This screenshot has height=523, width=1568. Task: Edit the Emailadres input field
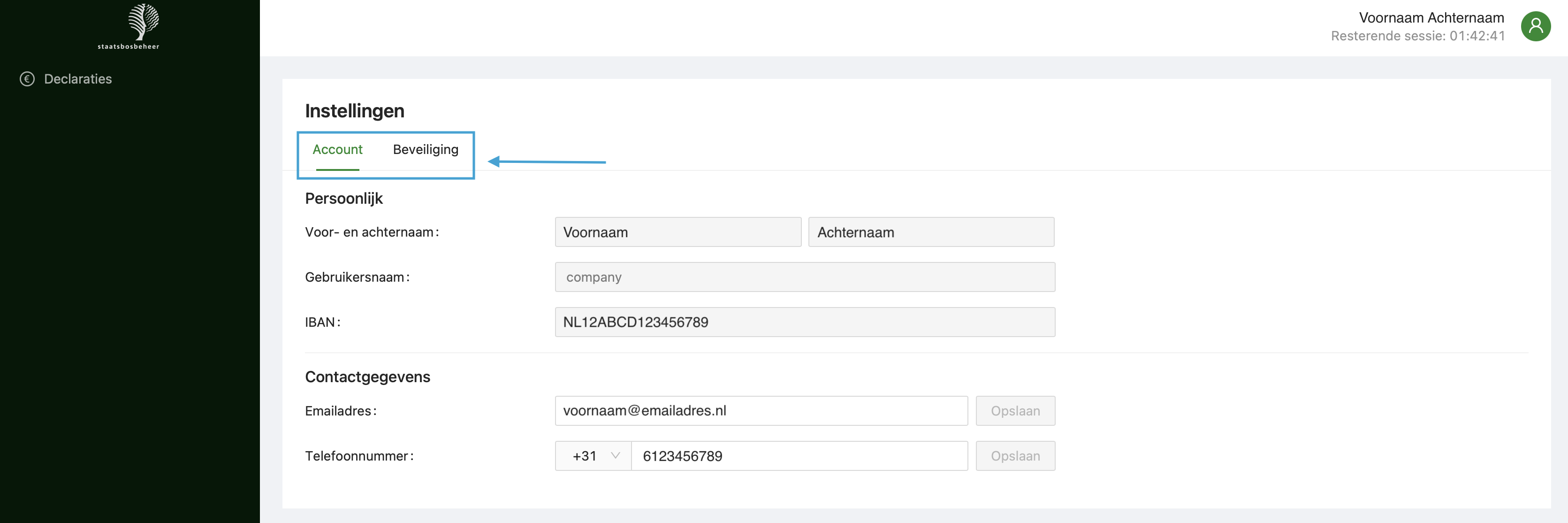(x=761, y=411)
